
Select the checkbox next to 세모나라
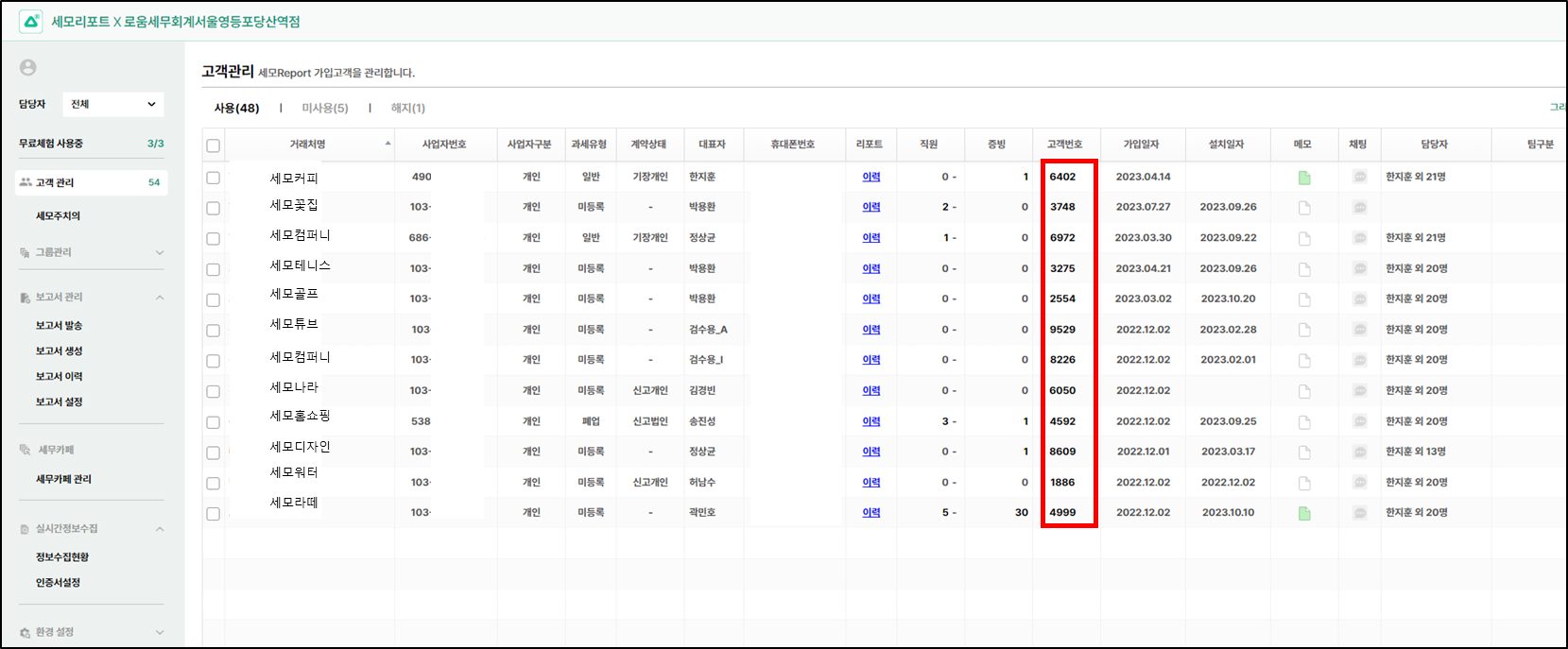pos(214,391)
